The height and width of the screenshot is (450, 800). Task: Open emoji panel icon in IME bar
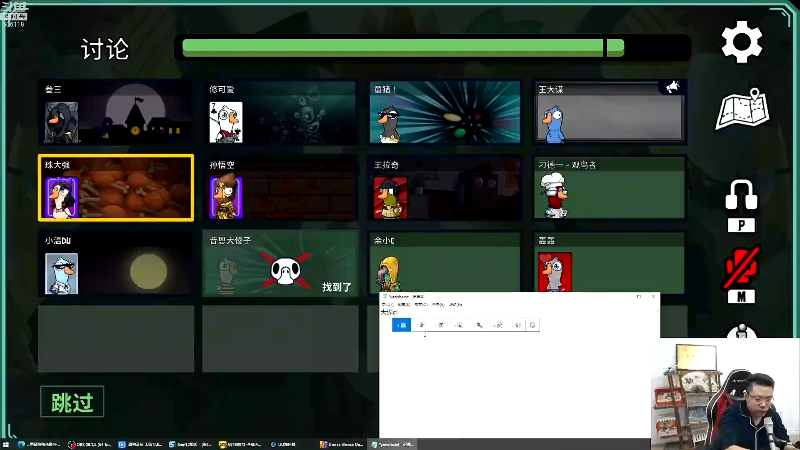tap(533, 325)
